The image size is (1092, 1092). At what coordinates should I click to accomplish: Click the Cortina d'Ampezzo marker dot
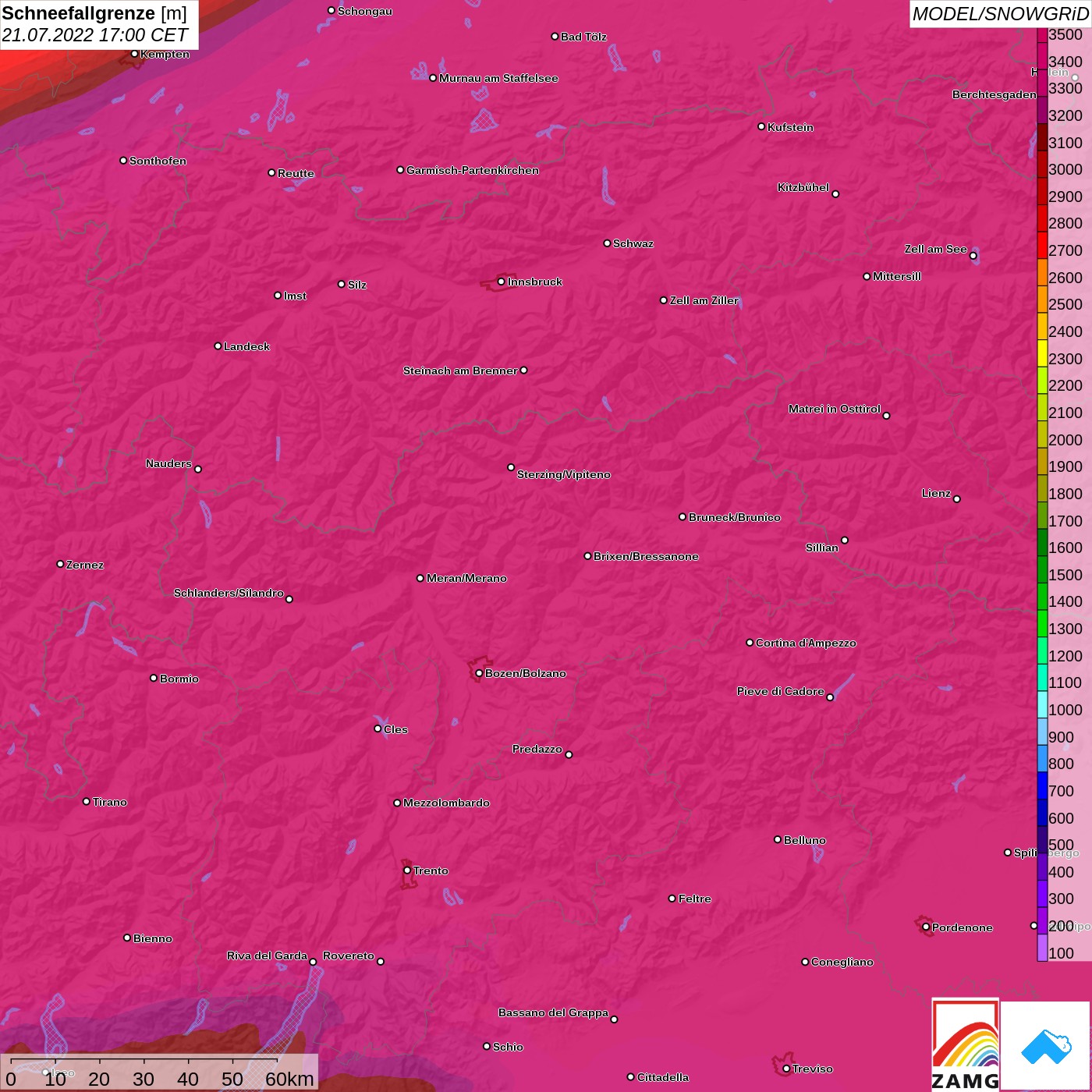(x=750, y=643)
